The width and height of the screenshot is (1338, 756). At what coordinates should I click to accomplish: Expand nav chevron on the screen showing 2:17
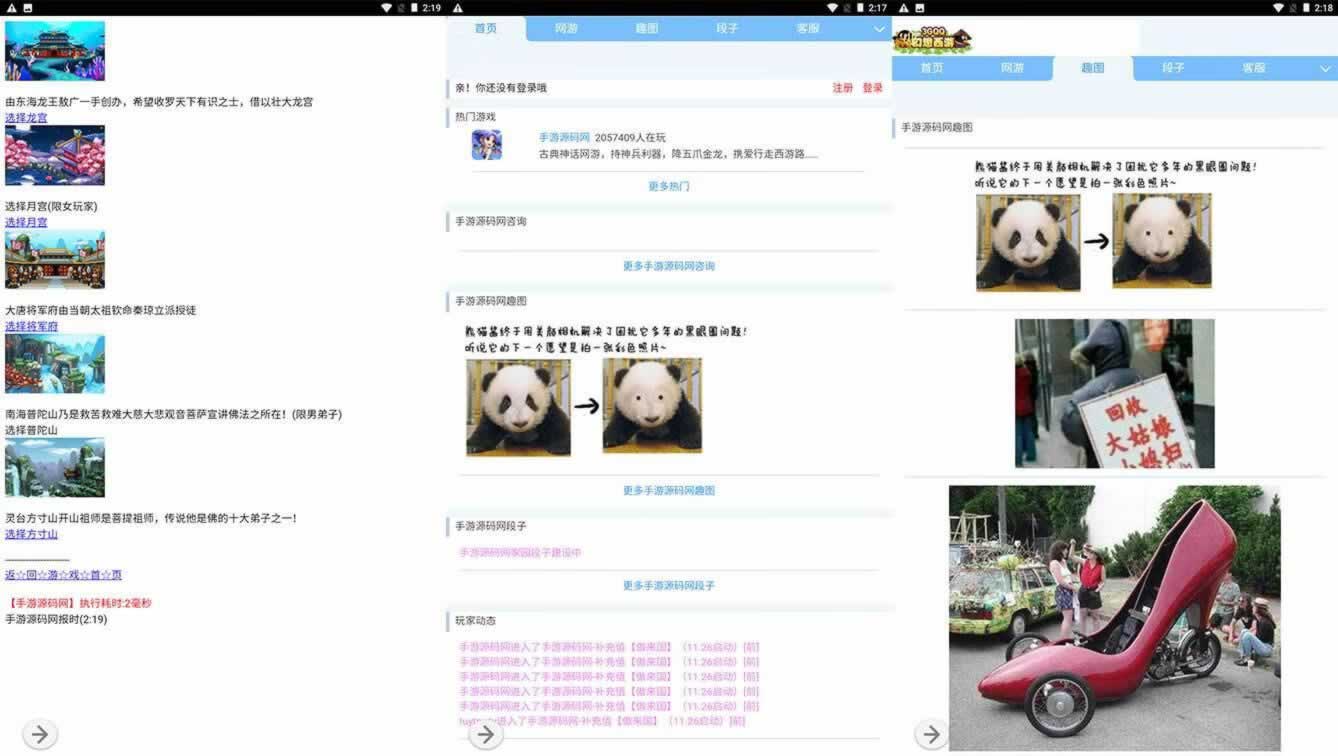click(879, 29)
